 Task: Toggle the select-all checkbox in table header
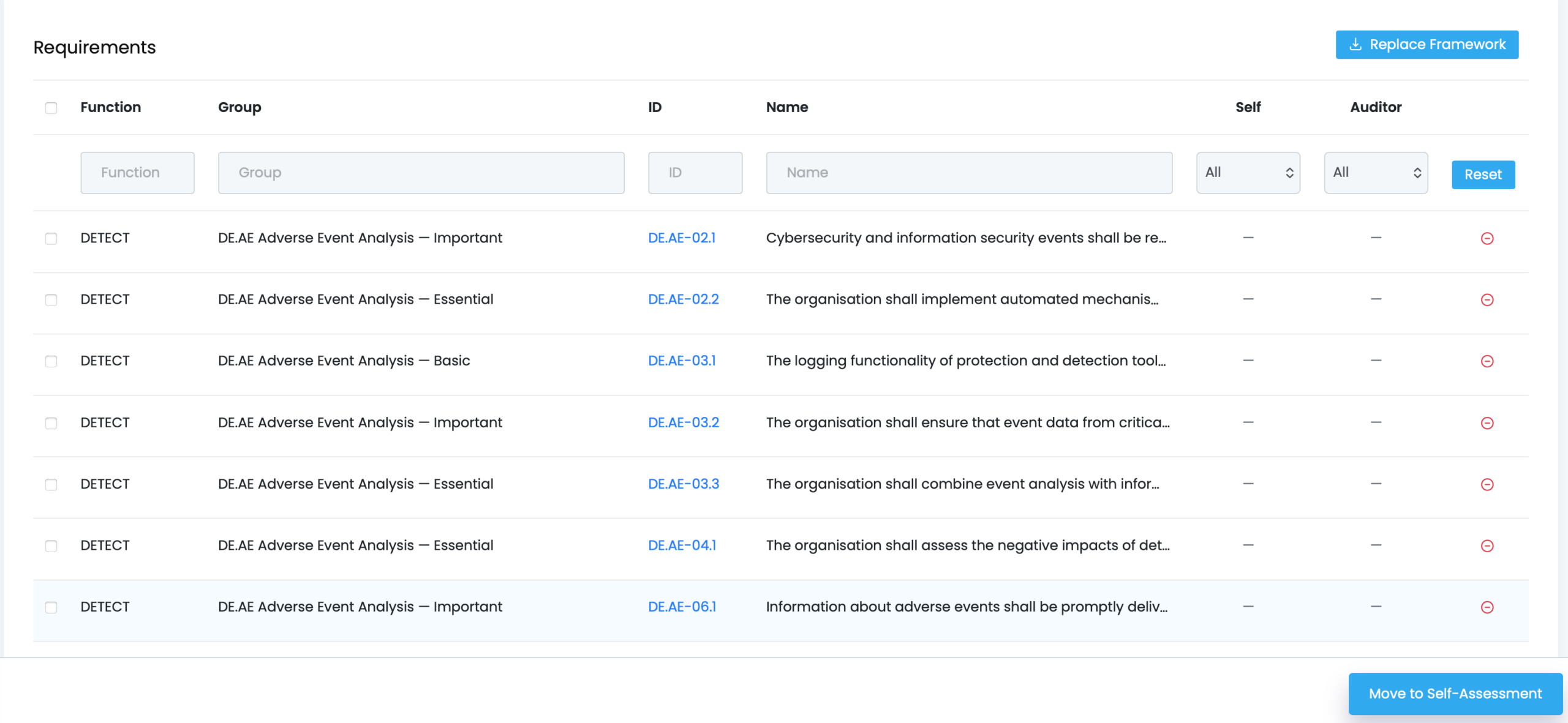tap(51, 108)
